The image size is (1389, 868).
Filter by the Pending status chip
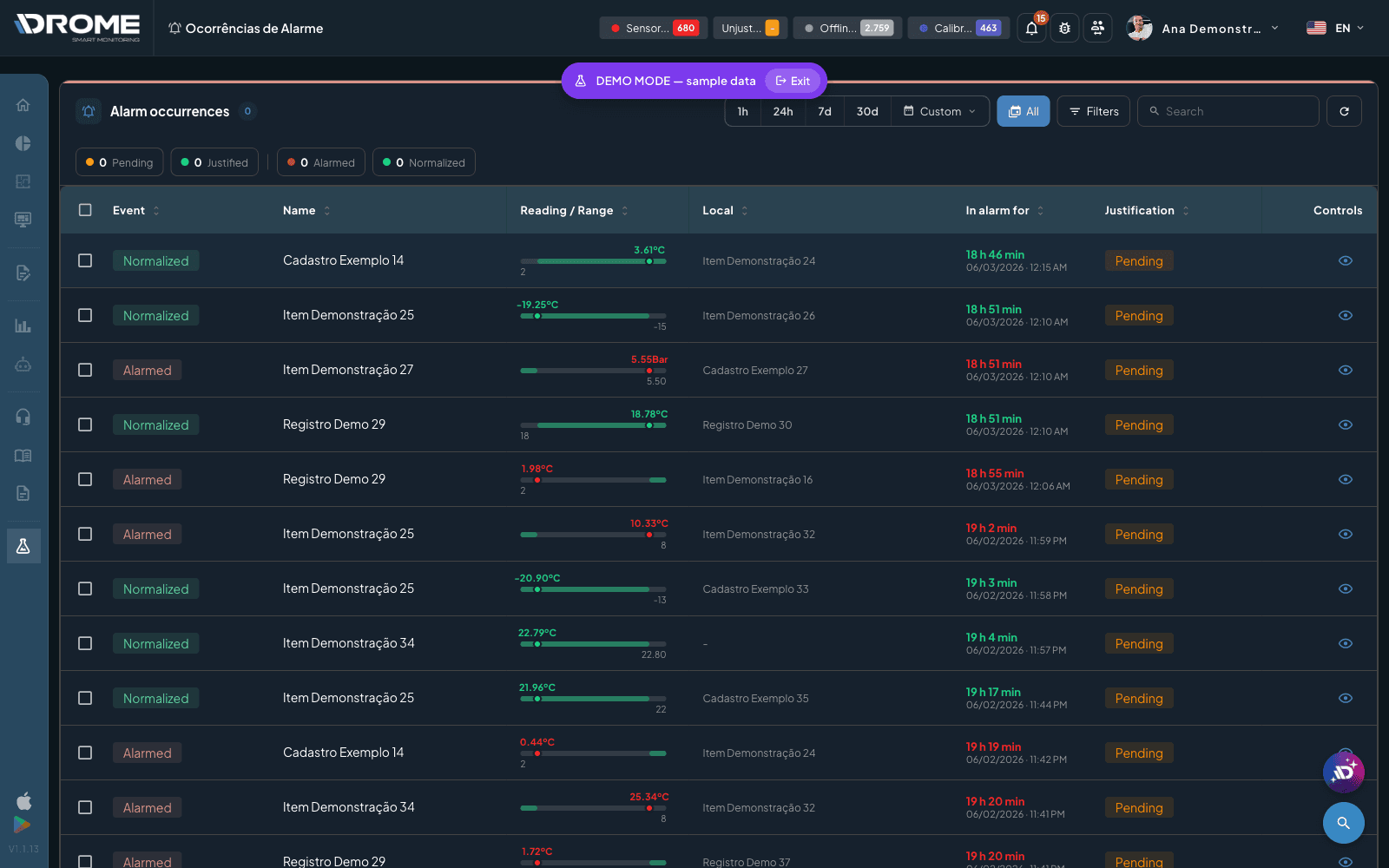click(119, 162)
